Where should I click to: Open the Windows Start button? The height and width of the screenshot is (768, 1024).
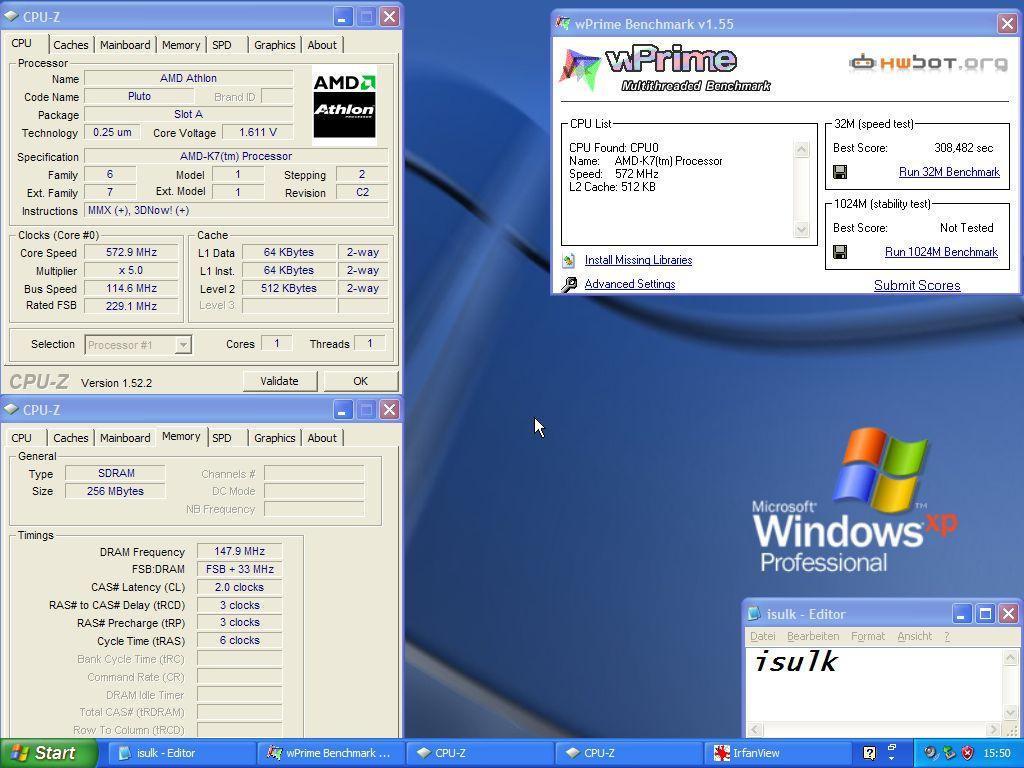(x=49, y=753)
